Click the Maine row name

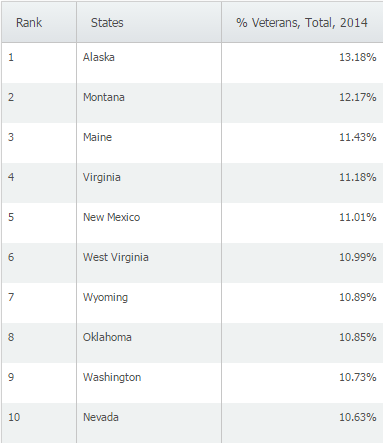(x=97, y=137)
